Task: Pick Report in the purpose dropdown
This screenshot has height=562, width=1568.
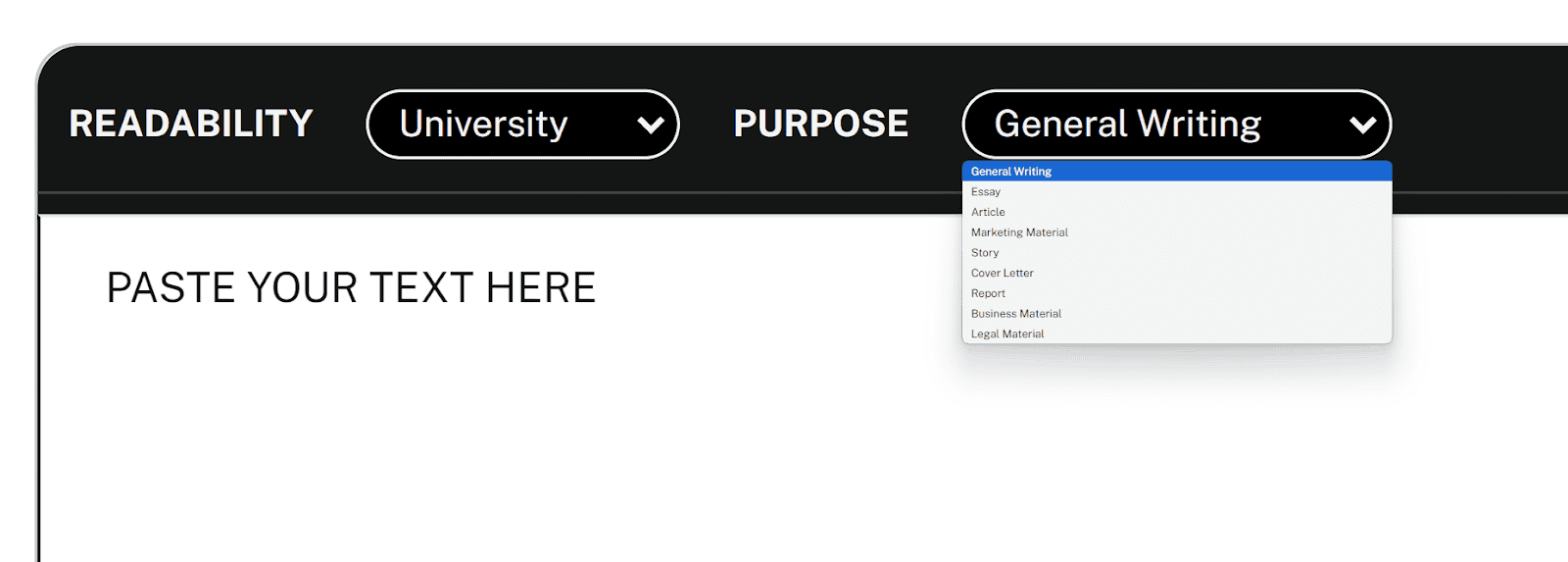Action: point(988,293)
